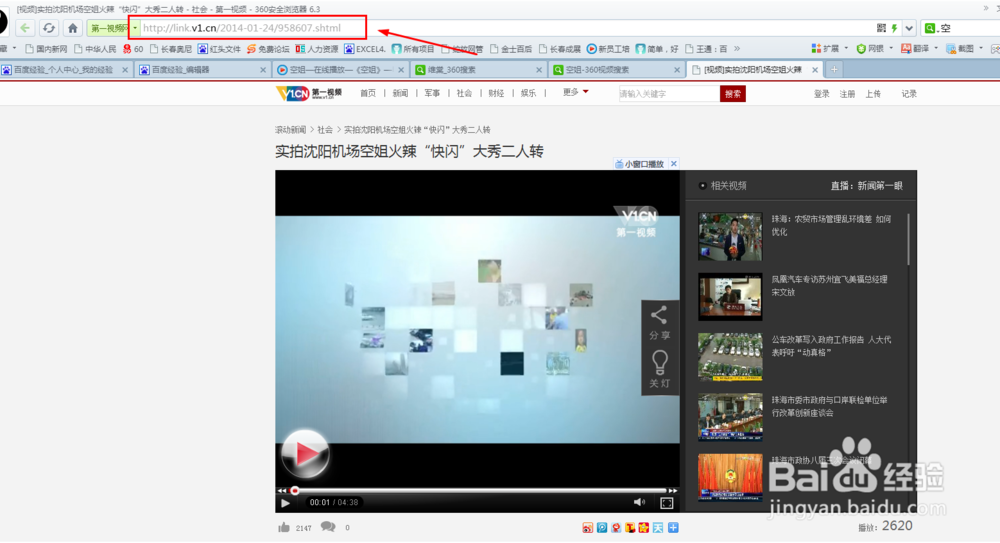Viewport: 1000px width, 543px height.
Task: Click the 登录 login link
Action: 821,94
